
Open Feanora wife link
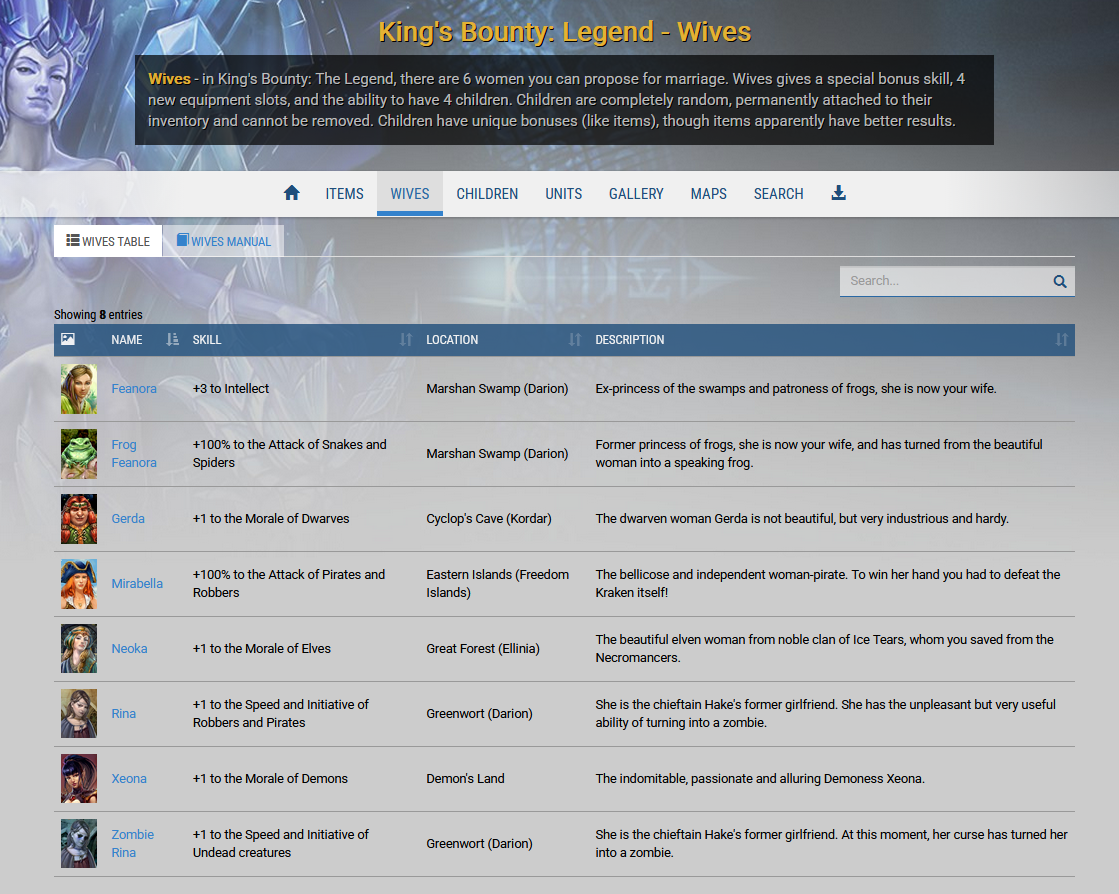[x=133, y=389]
